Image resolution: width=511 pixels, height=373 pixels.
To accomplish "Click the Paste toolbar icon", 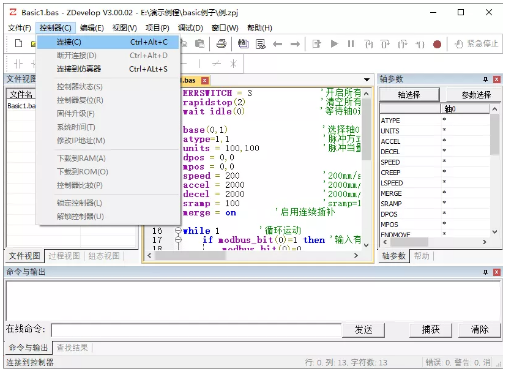I will click(x=199, y=44).
